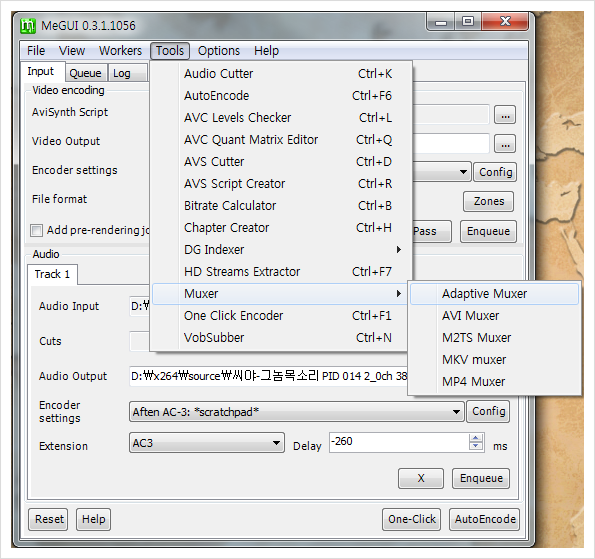595x559 pixels.
Task: Select AVI Muxer
Action: [x=494, y=316]
